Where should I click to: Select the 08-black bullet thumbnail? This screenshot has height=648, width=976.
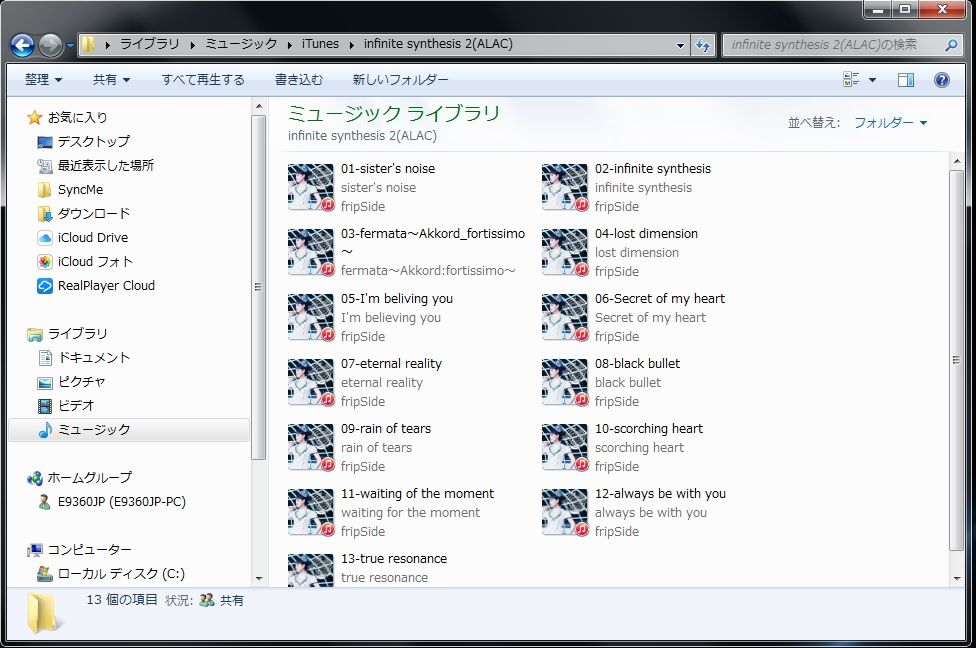pyautogui.click(x=565, y=382)
